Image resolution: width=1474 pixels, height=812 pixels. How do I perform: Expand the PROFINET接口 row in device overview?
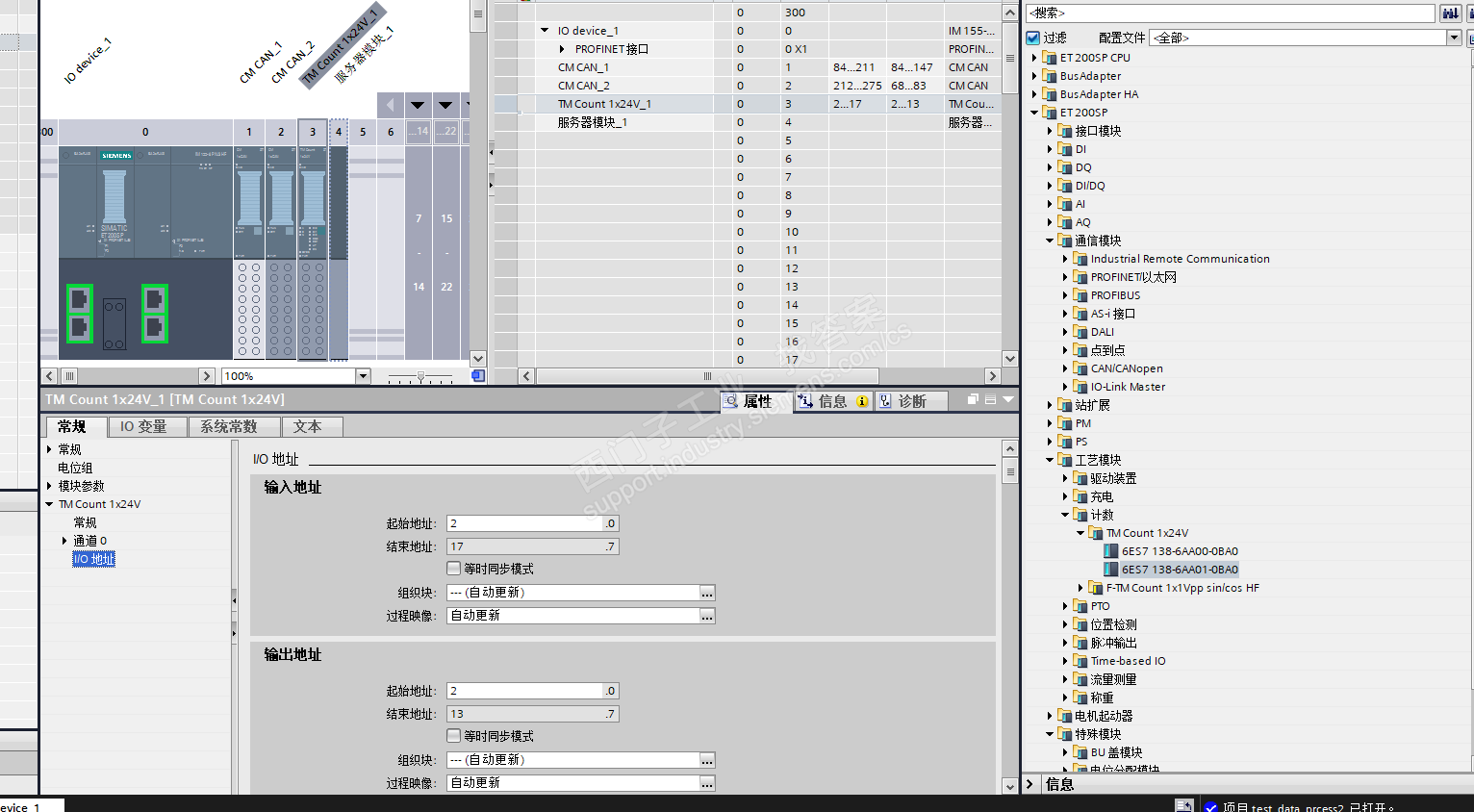pos(562,49)
